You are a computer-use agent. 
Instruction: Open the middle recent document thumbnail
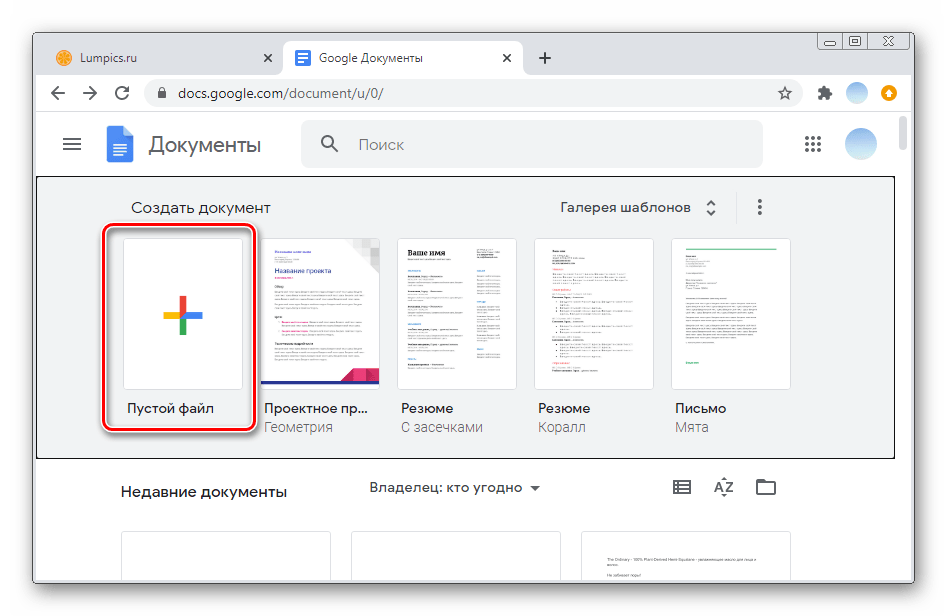(x=456, y=556)
